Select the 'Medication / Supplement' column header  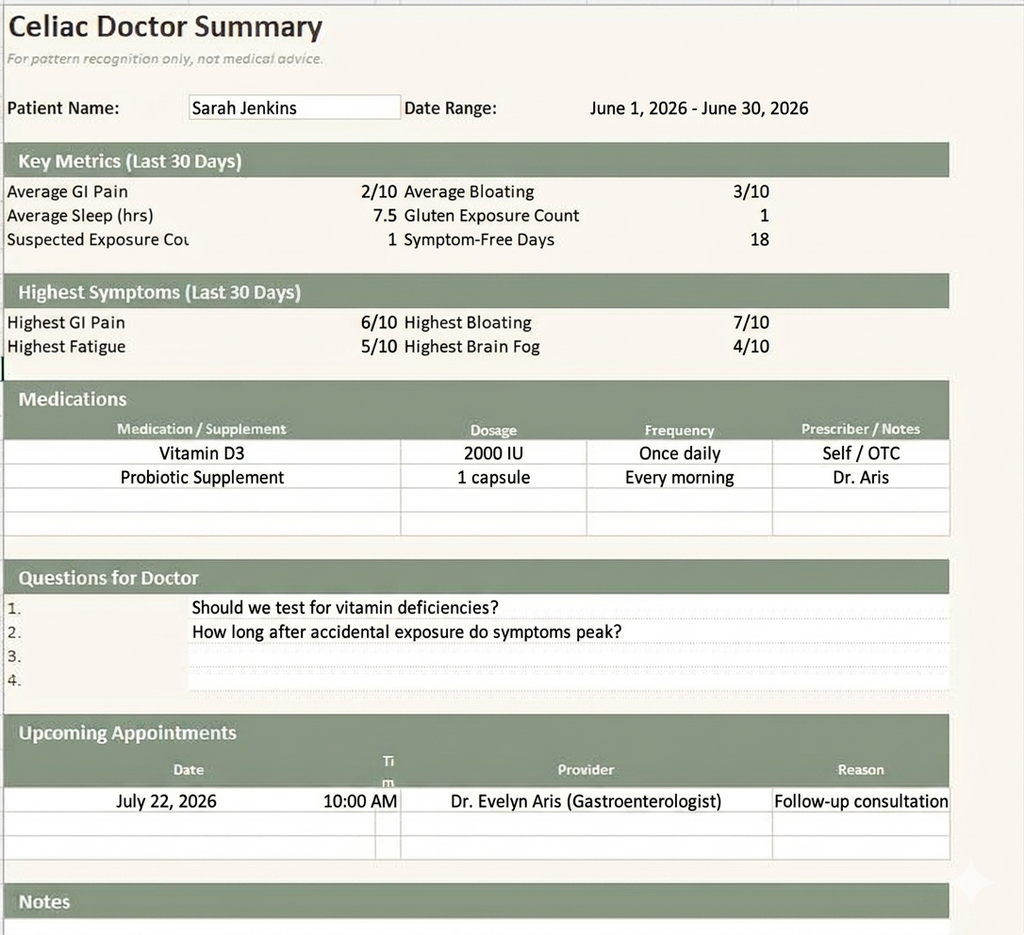[x=201, y=429]
